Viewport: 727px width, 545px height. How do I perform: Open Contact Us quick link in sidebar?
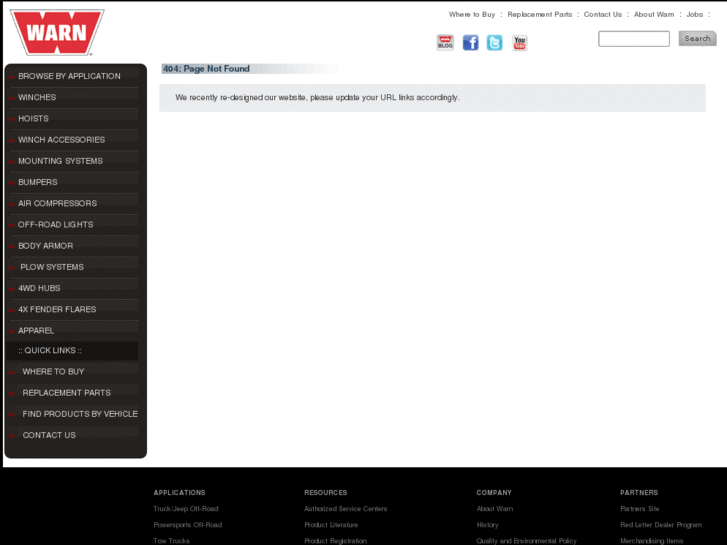coord(49,436)
